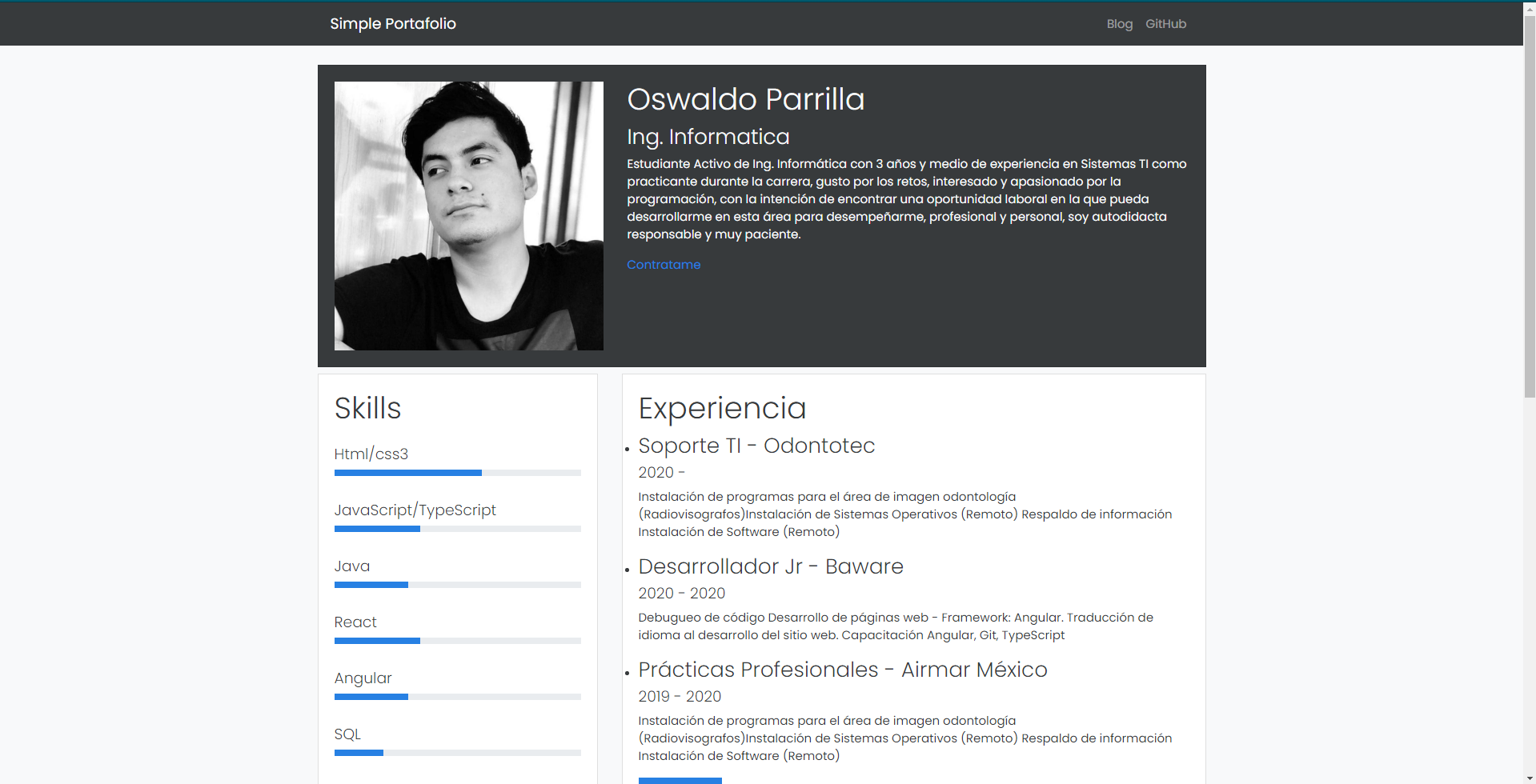This screenshot has height=784, width=1536.
Task: Click the JavaScript/TypeScript skill label
Action: click(x=415, y=510)
